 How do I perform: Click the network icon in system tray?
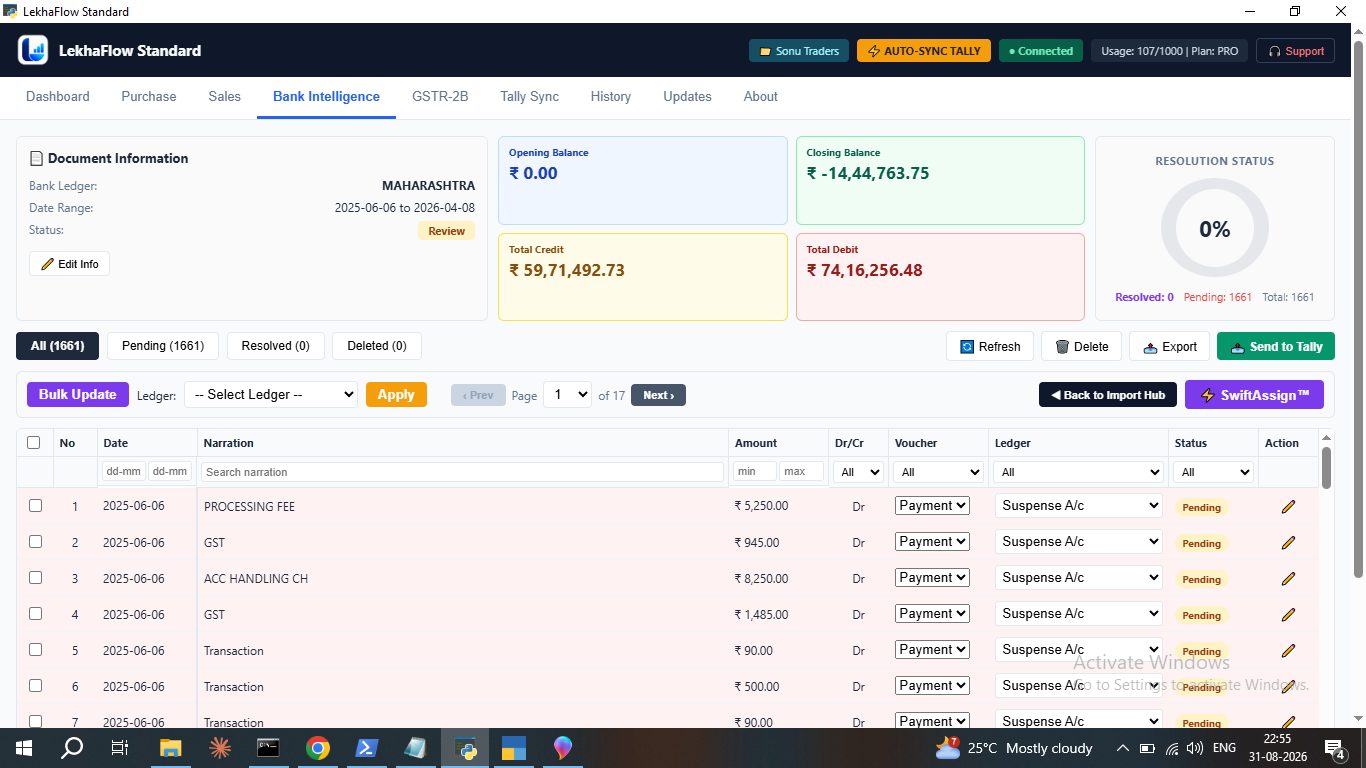(x=1171, y=748)
